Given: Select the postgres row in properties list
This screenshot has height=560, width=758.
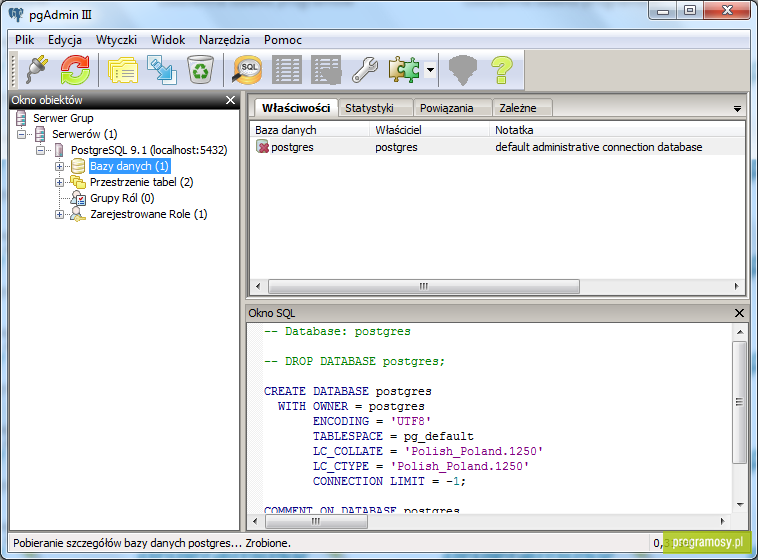Looking at the screenshot, I should [x=497, y=147].
